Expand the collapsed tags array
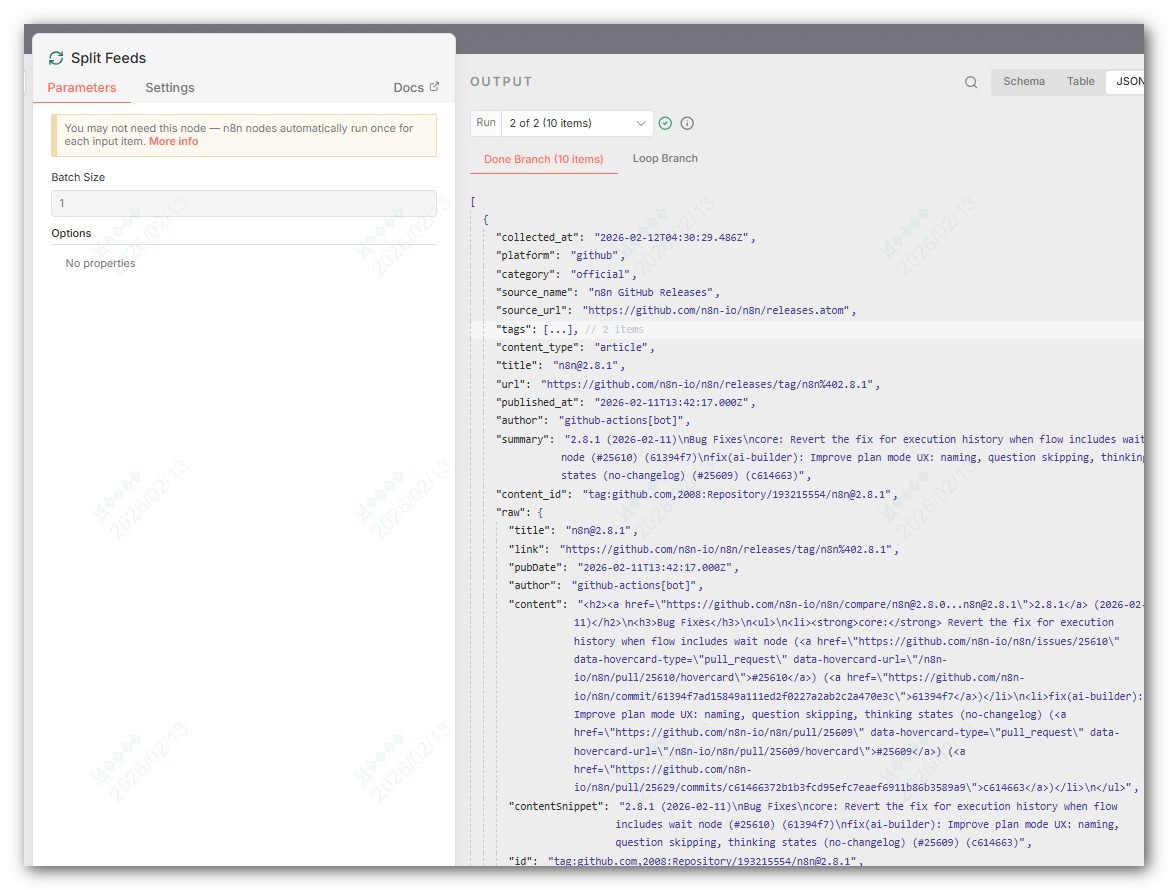The image size is (1168, 890). 559,329
